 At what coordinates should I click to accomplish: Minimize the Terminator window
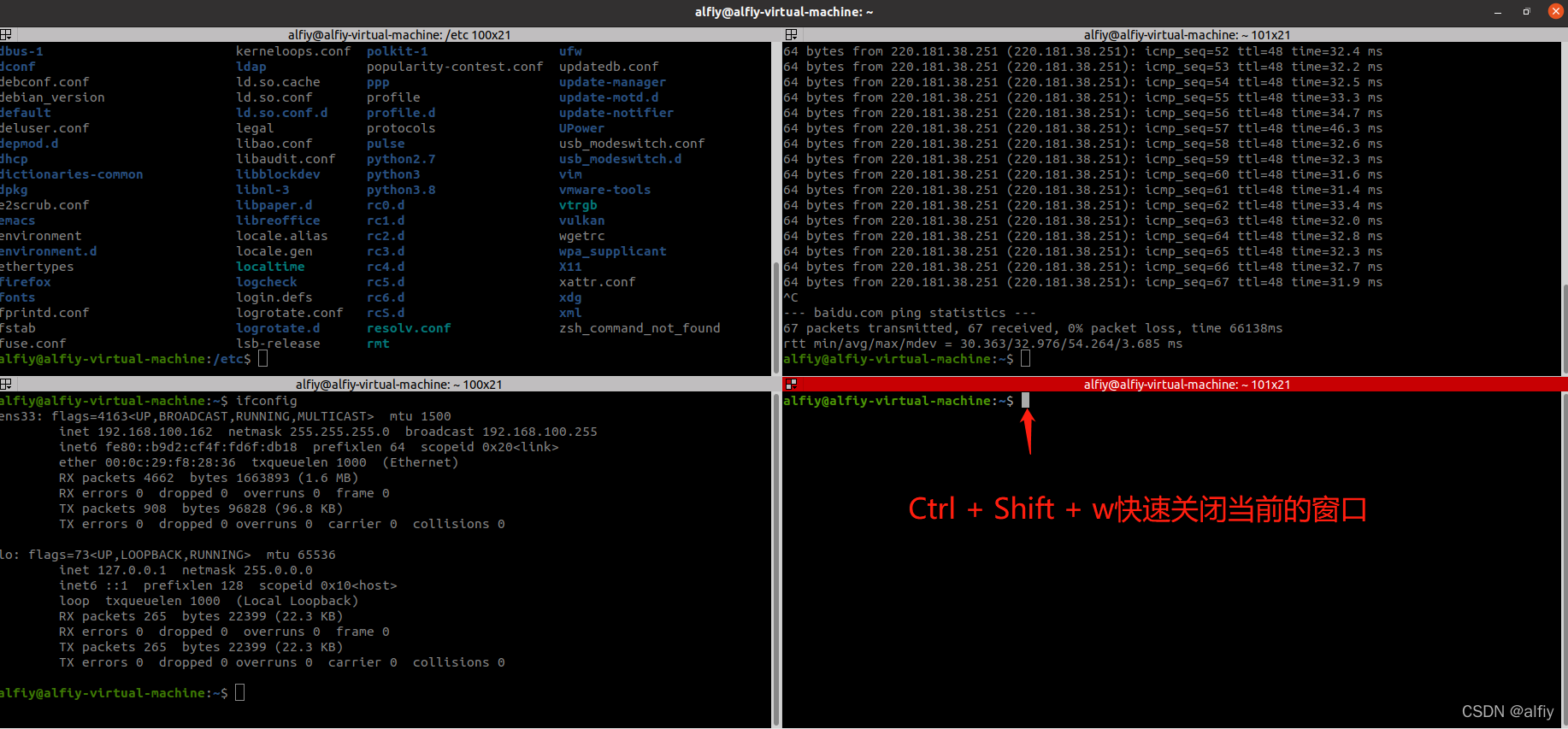[x=1497, y=12]
